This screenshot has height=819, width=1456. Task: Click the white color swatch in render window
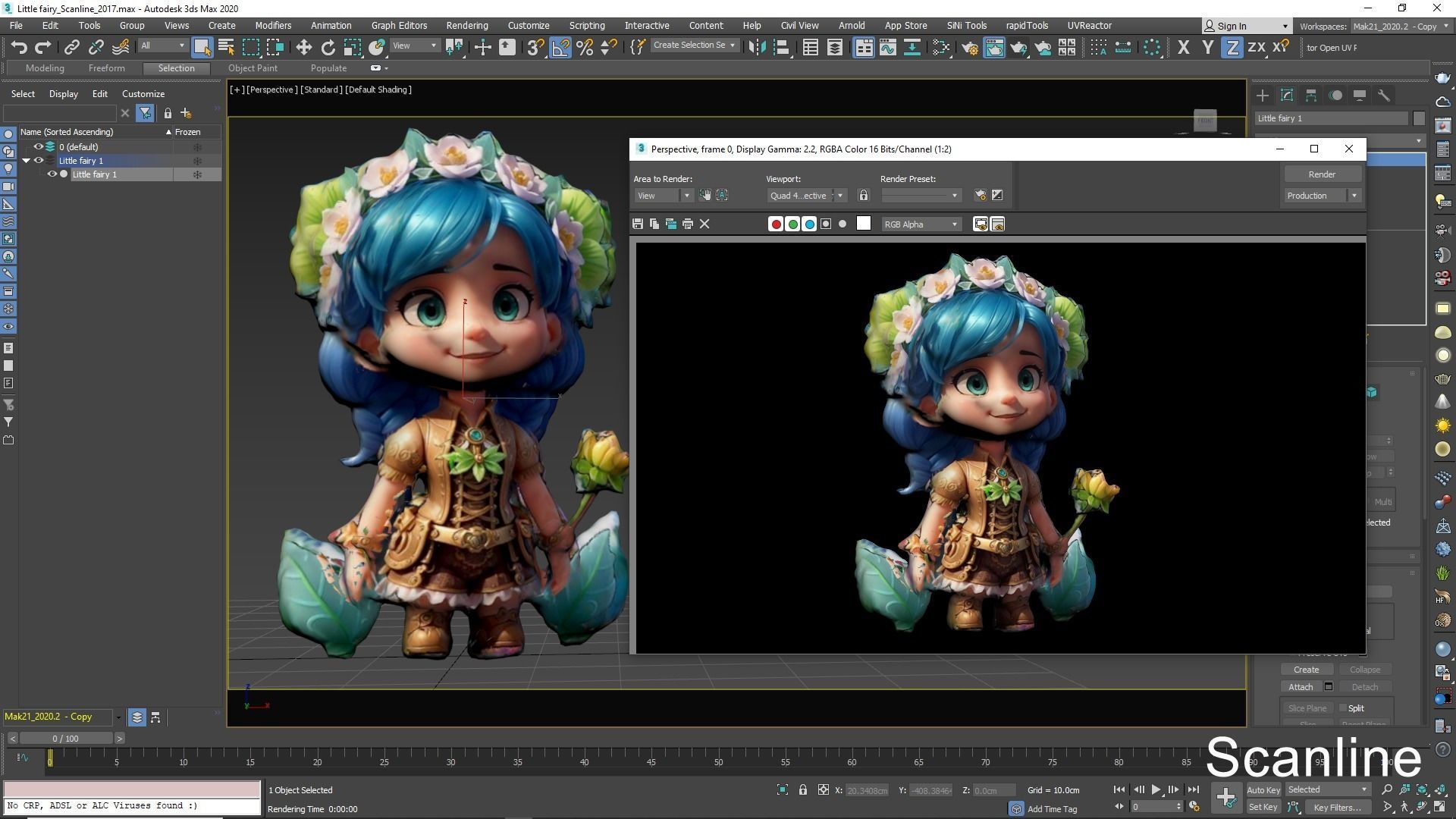pos(863,224)
